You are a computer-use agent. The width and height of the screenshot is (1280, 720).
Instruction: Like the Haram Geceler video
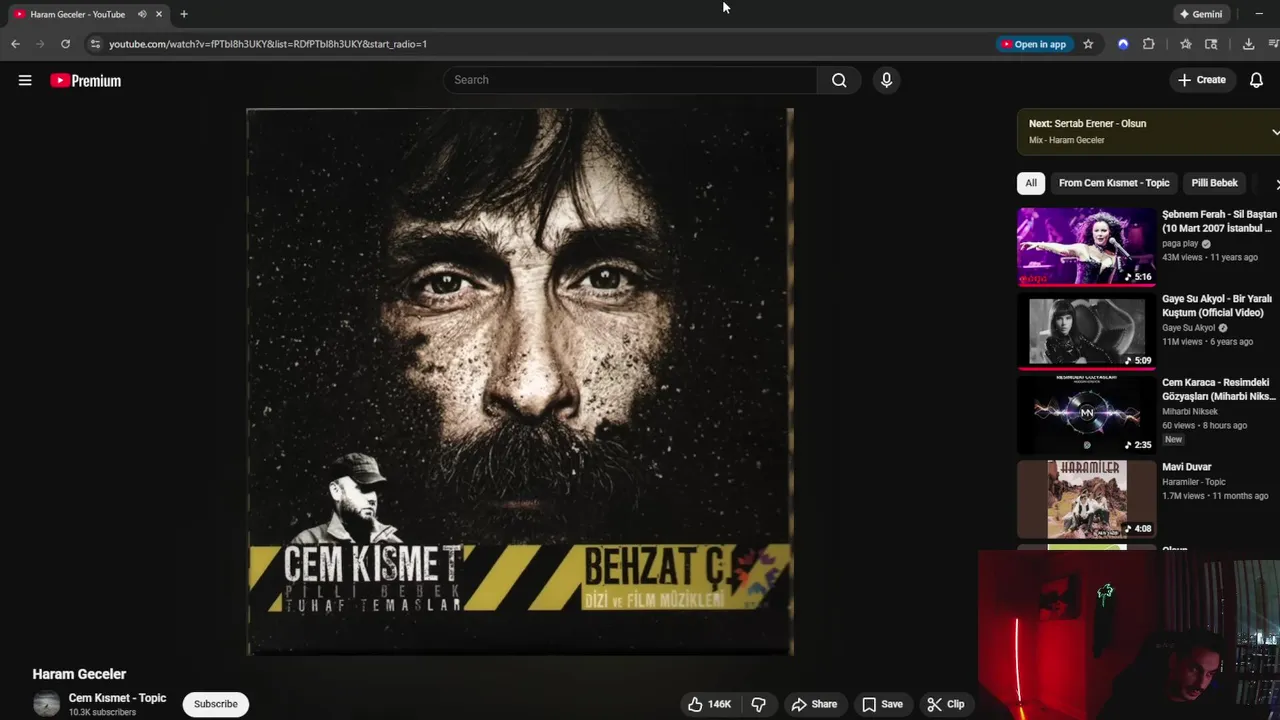[x=709, y=704]
